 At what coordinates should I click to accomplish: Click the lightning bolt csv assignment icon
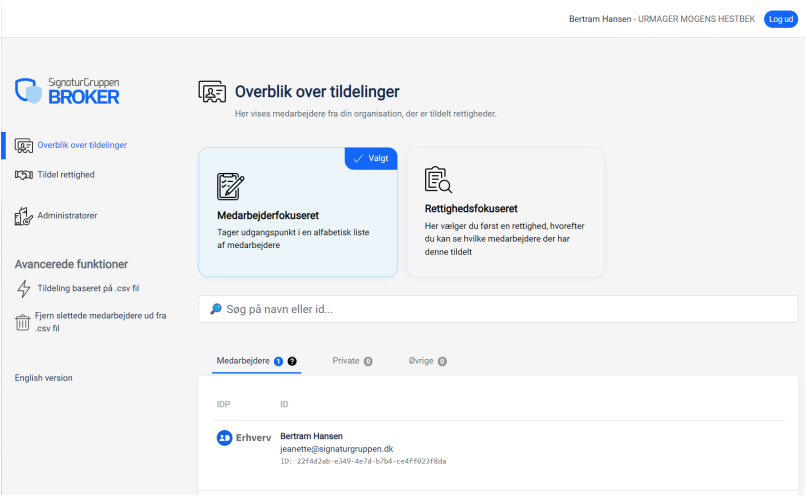pyautogui.click(x=24, y=289)
